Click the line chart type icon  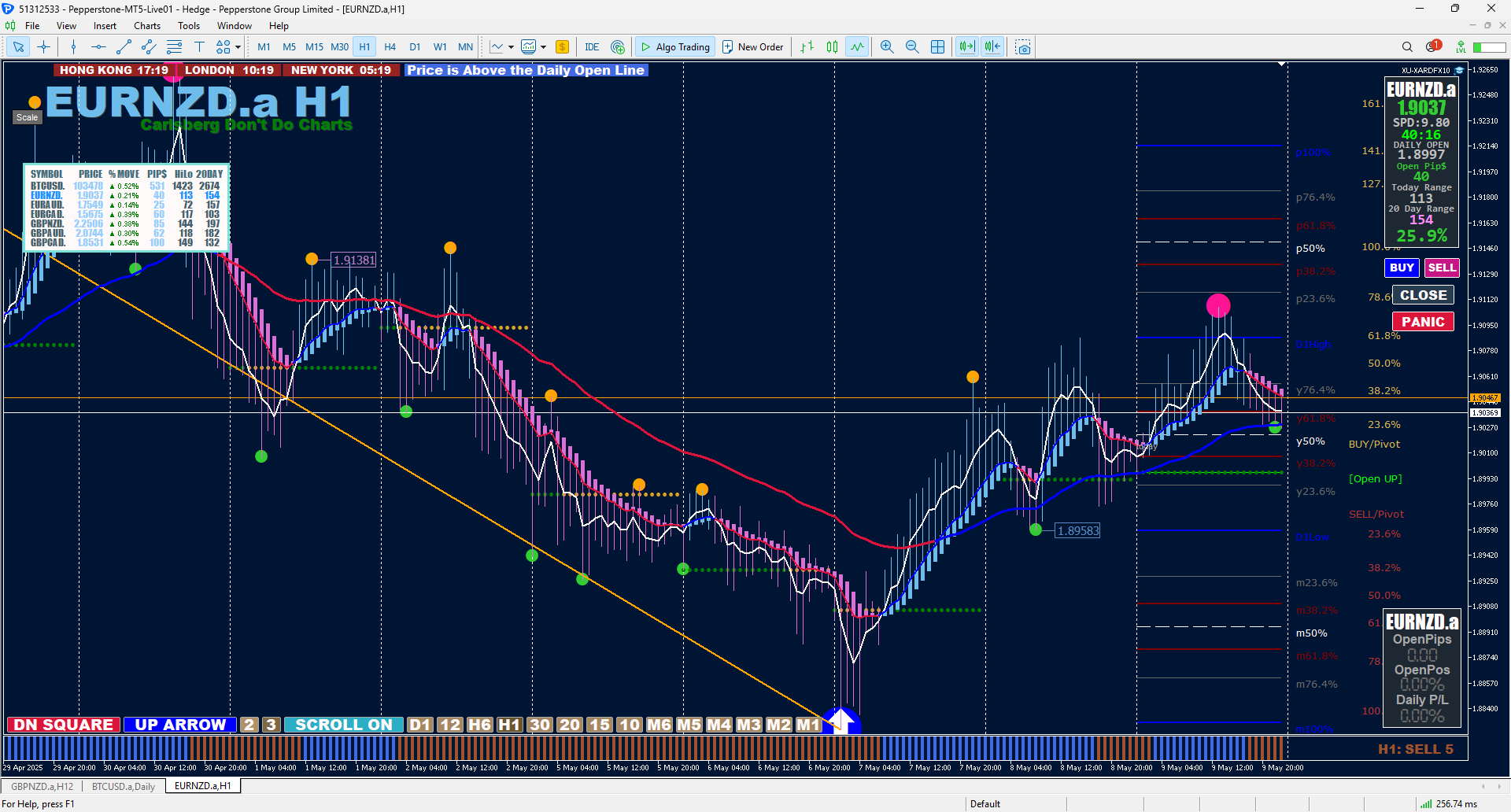click(x=497, y=47)
